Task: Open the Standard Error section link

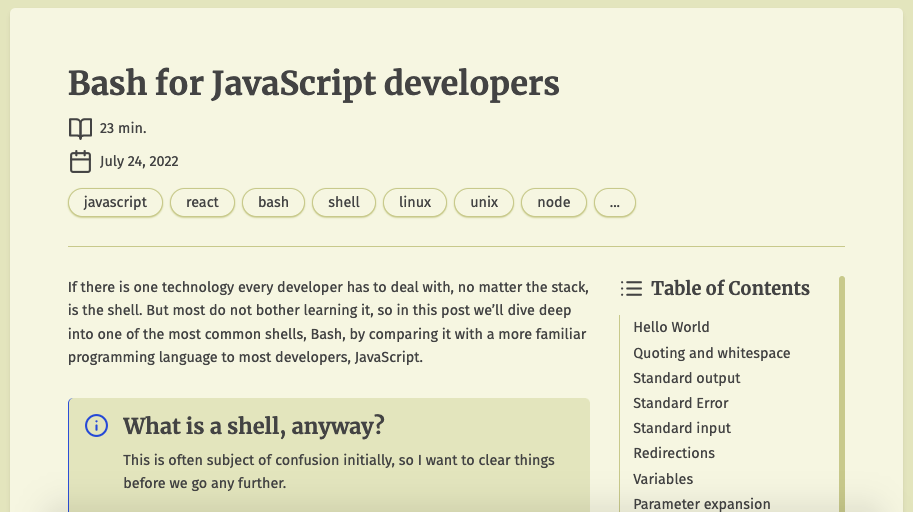Action: [681, 403]
